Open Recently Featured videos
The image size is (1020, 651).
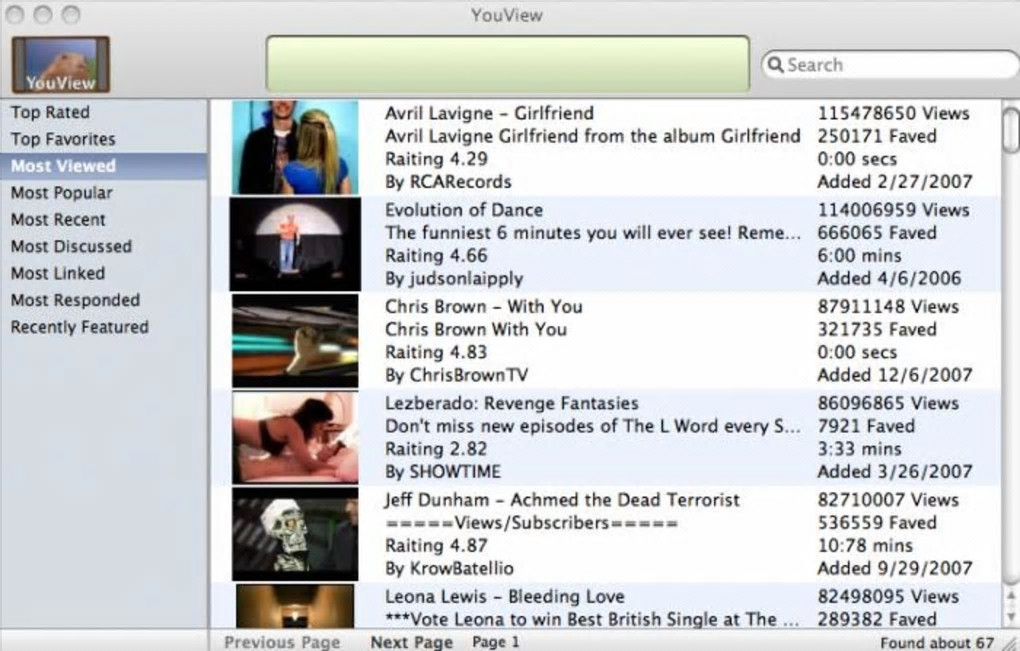click(x=79, y=326)
